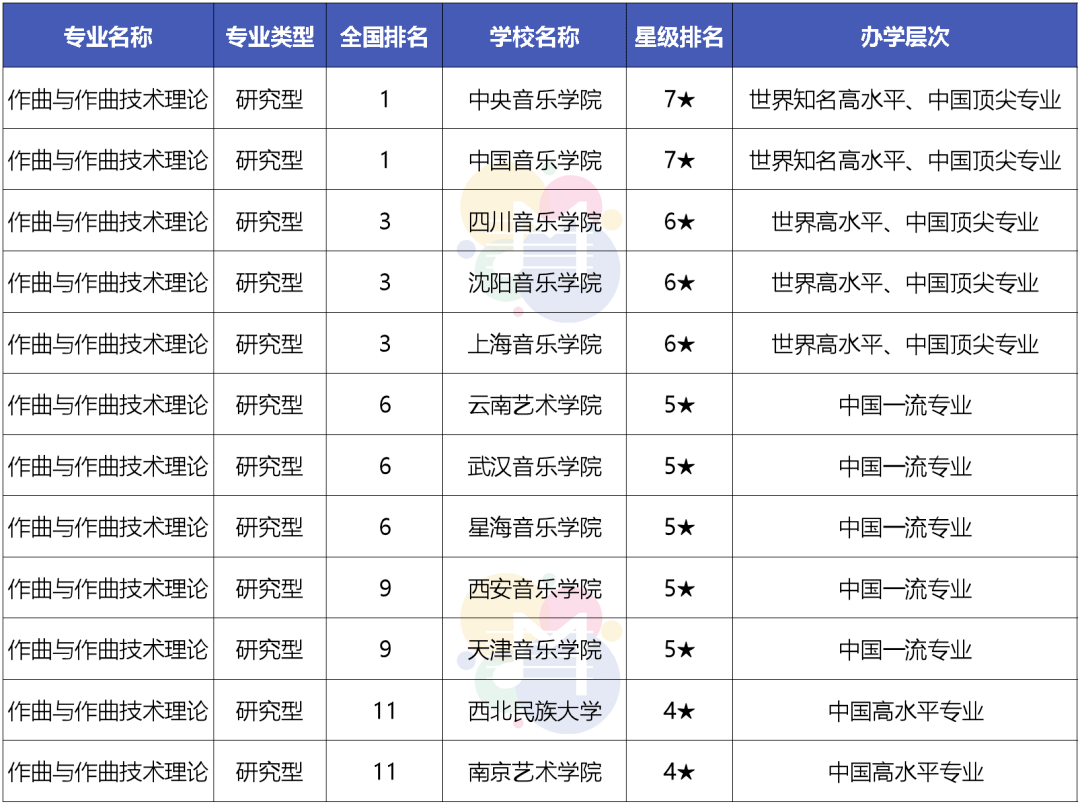Viewport: 1080px width, 806px height.
Task: Click the 星级排名 column header
Action: (x=679, y=37)
